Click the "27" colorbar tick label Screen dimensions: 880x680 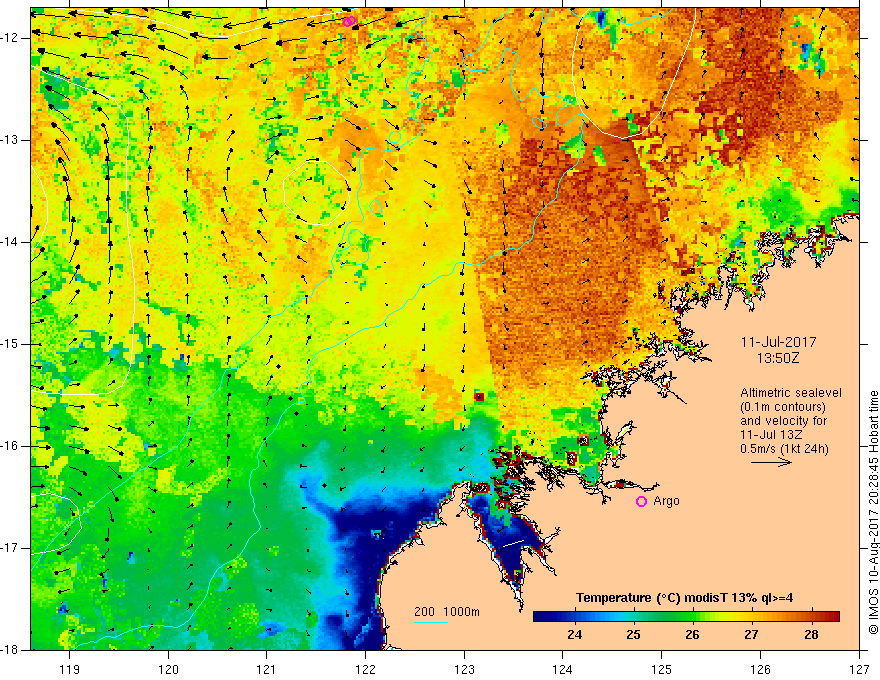(751, 635)
